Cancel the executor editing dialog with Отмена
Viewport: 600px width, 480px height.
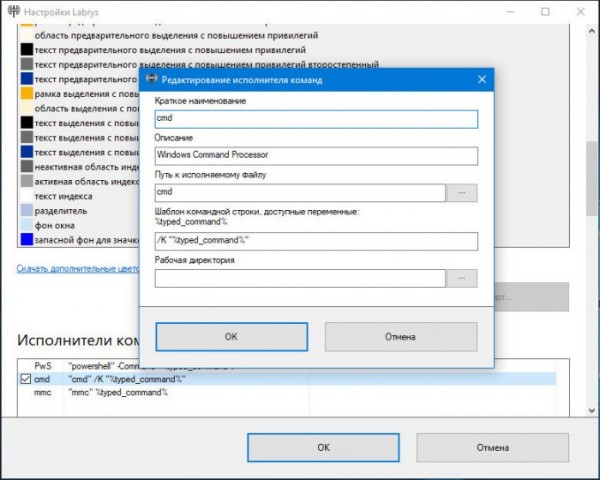[x=401, y=337]
